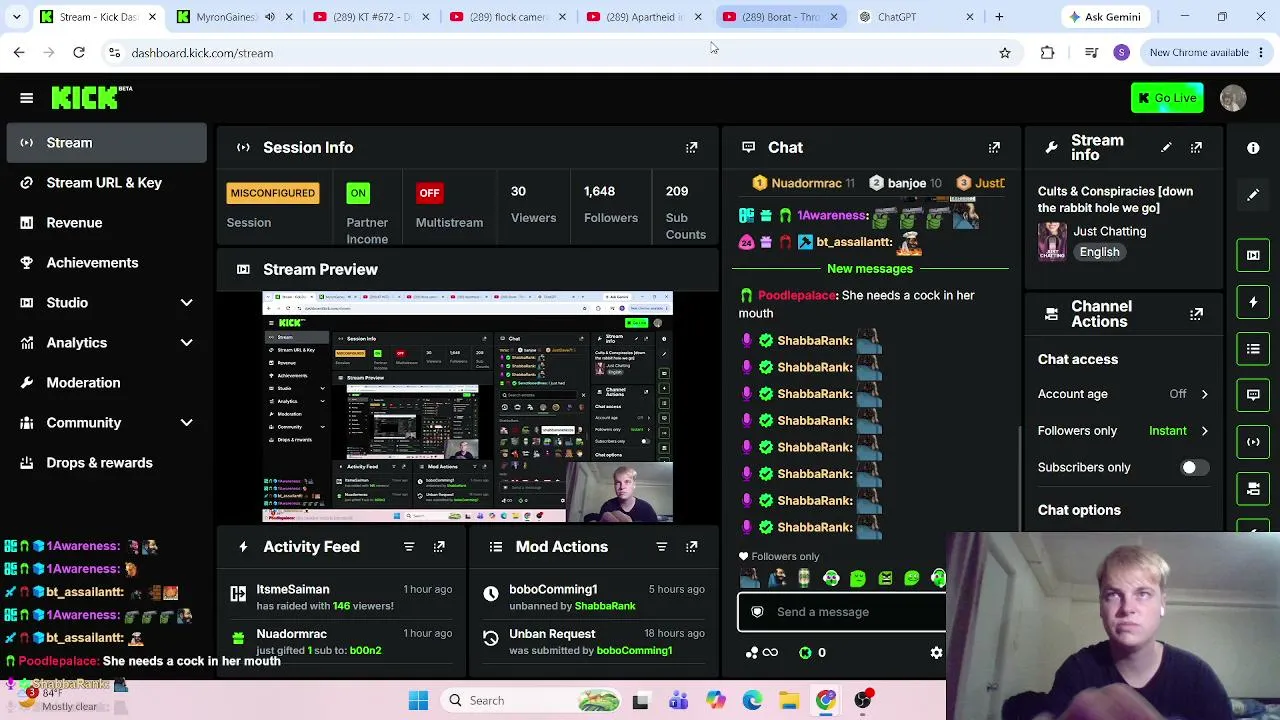Click the Go Live button
The height and width of the screenshot is (720, 1280).
(1166, 98)
